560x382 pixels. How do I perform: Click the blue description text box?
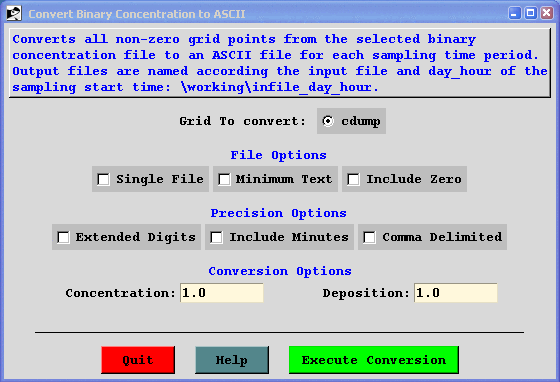pos(280,63)
